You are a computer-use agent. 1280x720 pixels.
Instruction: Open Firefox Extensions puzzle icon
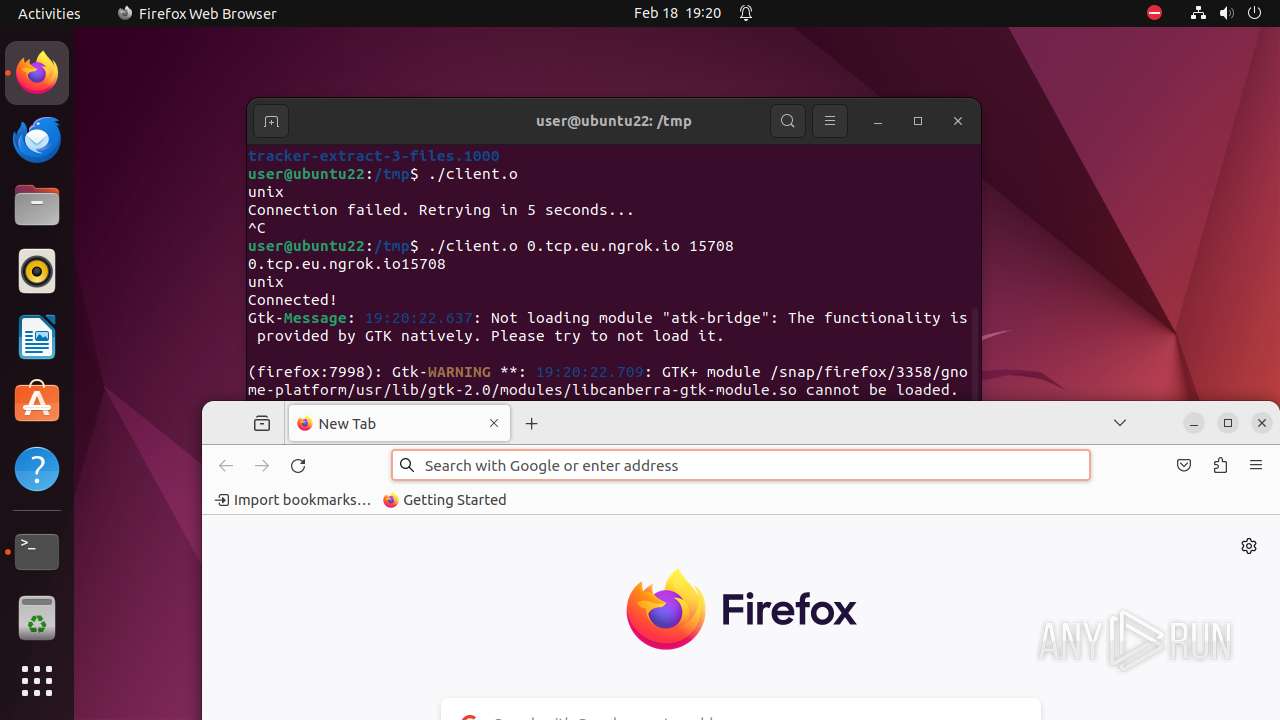1220,465
